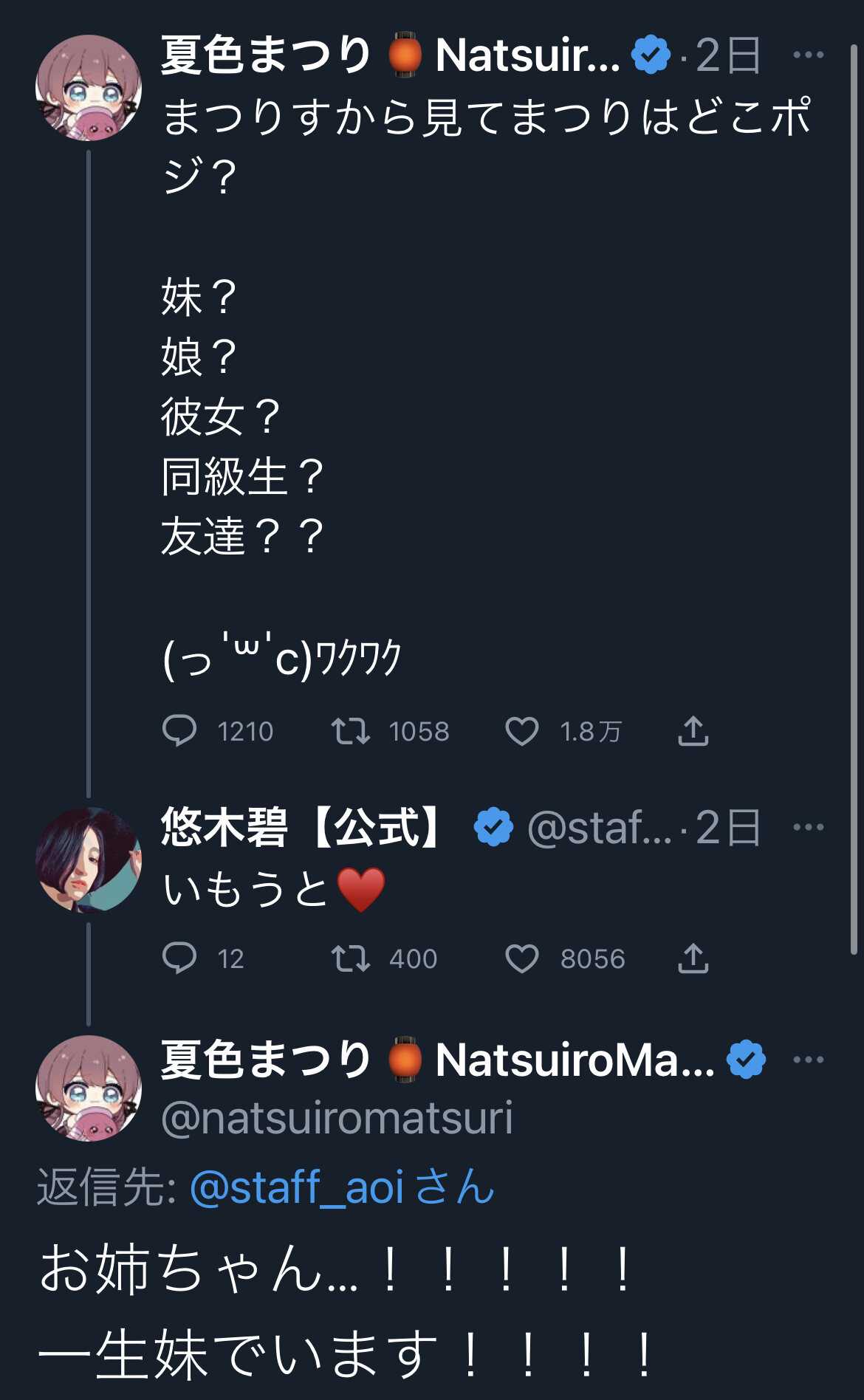The width and height of the screenshot is (864, 1400).
Task: Tap the 悠木碧【公式】 display name
Action: (303, 827)
